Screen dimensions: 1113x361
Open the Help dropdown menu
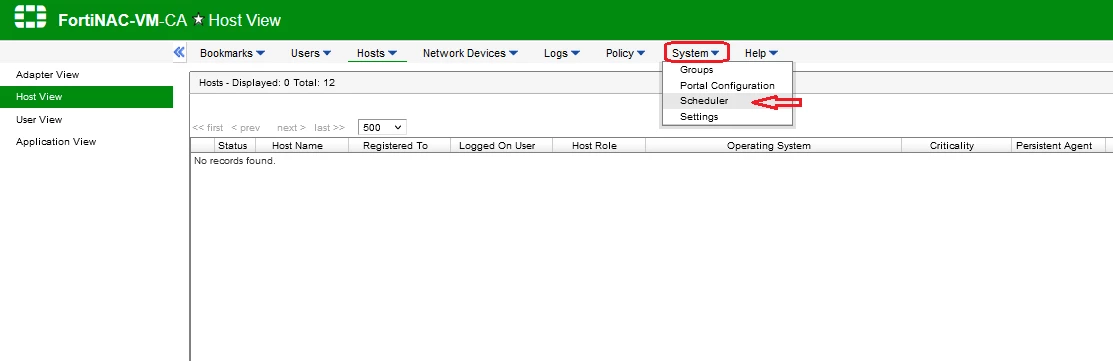pyautogui.click(x=762, y=53)
